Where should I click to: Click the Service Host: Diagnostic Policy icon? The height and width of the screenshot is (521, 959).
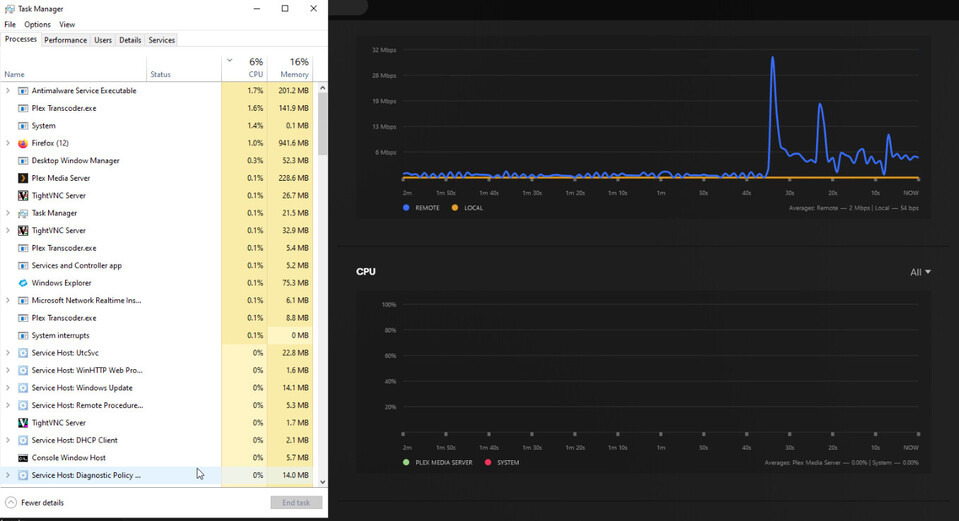(23, 475)
